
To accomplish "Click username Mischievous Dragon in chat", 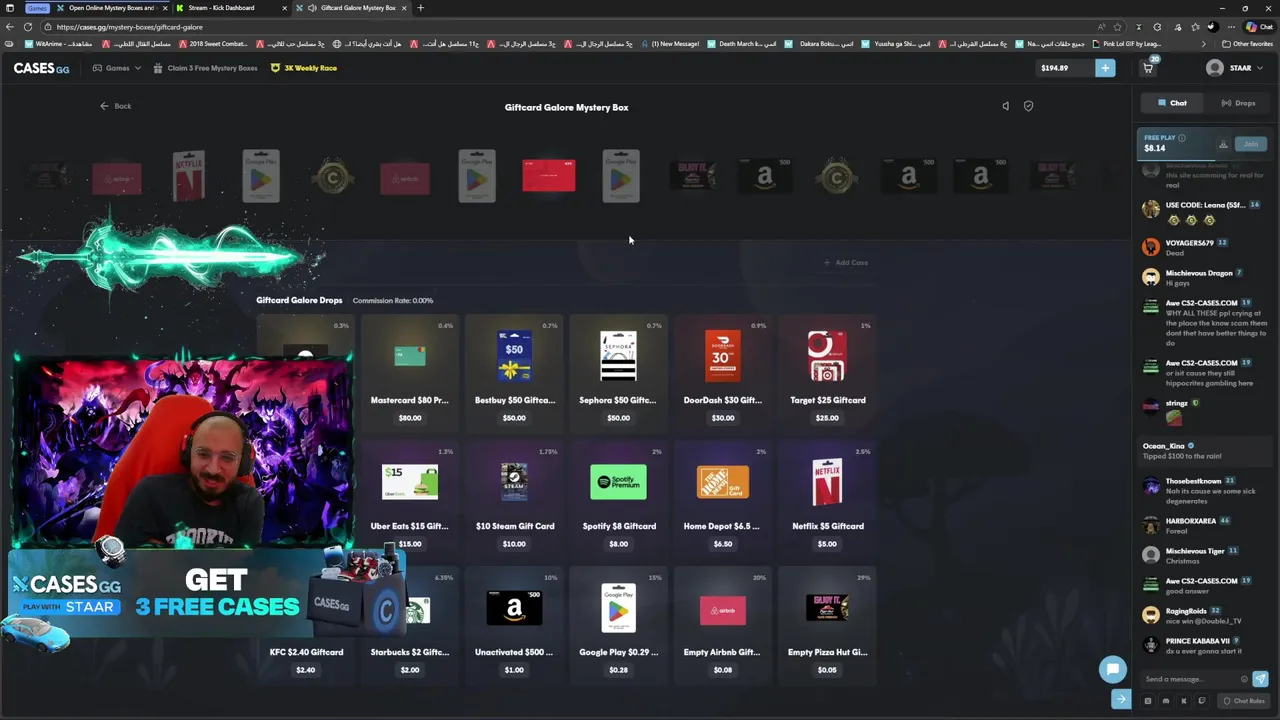I will [x=1198, y=273].
